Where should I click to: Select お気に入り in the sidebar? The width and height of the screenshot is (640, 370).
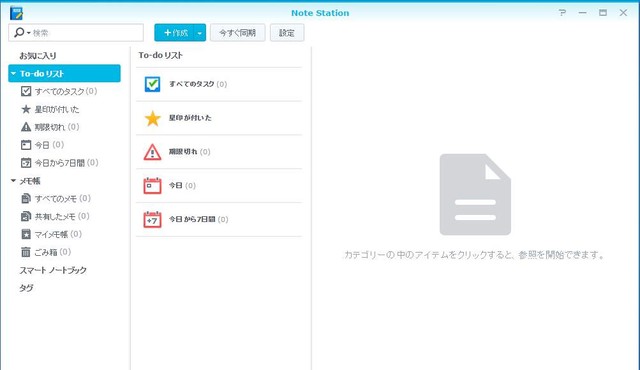[x=38, y=55]
